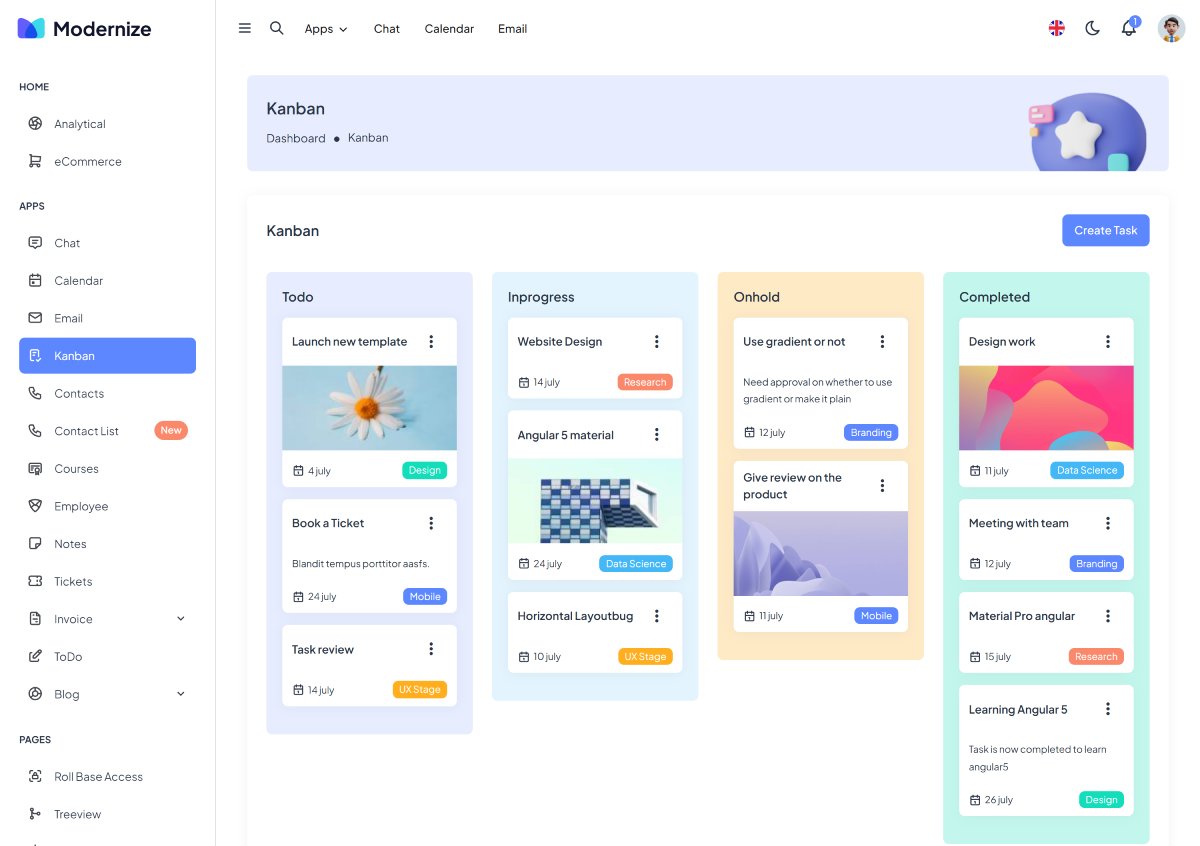
Task: Toggle dark mode with the moon icon
Action: (1092, 29)
